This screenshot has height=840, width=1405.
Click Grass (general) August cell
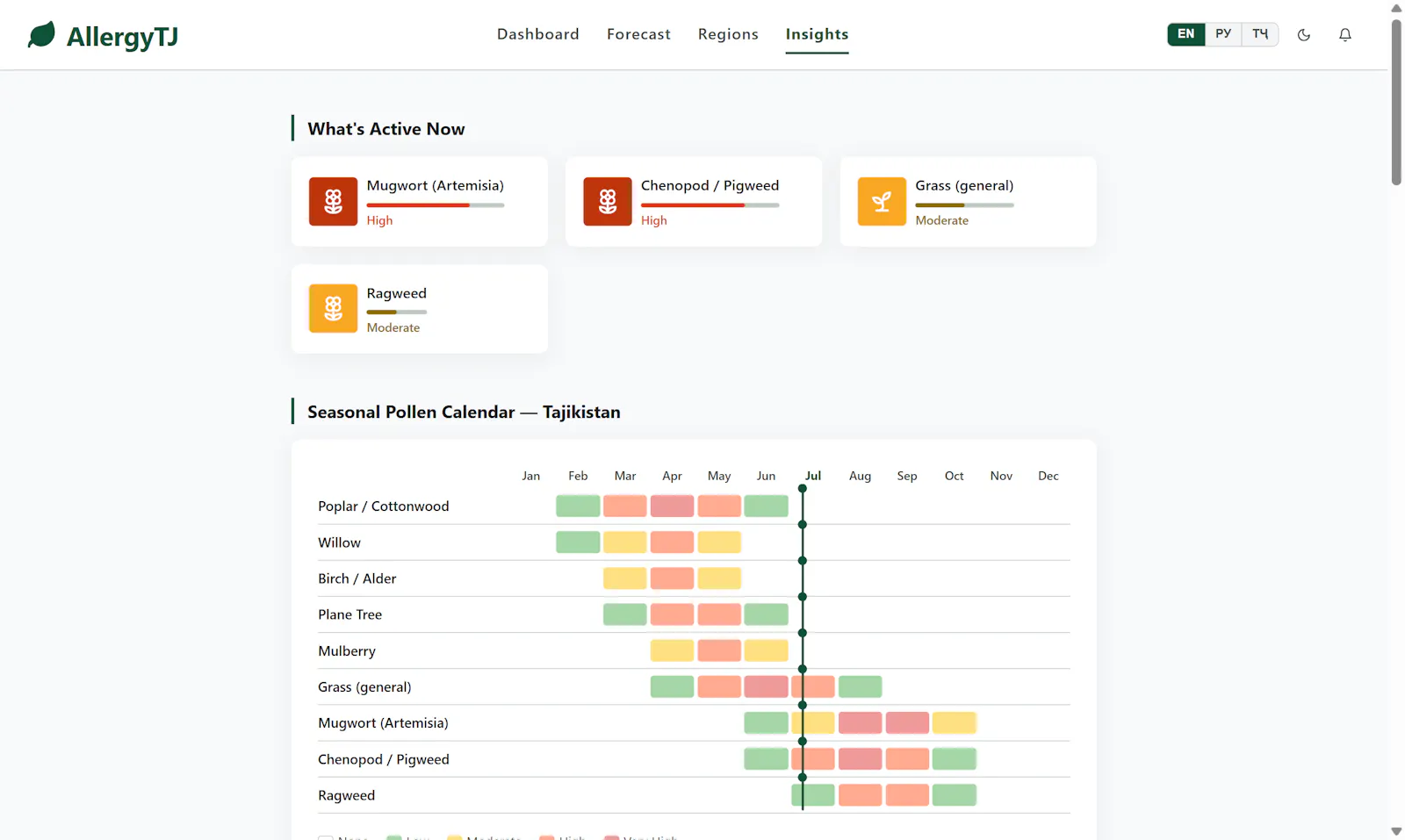(860, 686)
